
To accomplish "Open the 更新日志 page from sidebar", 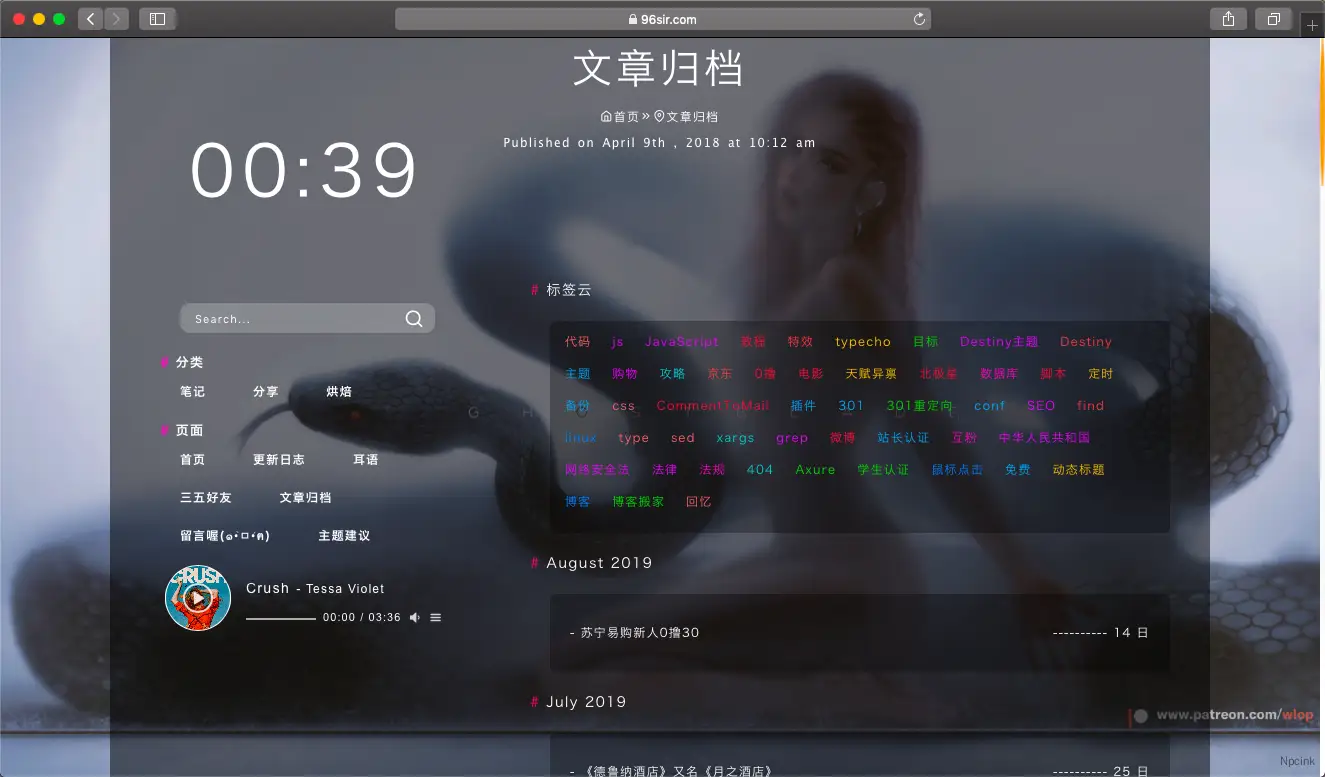I will coord(280,459).
